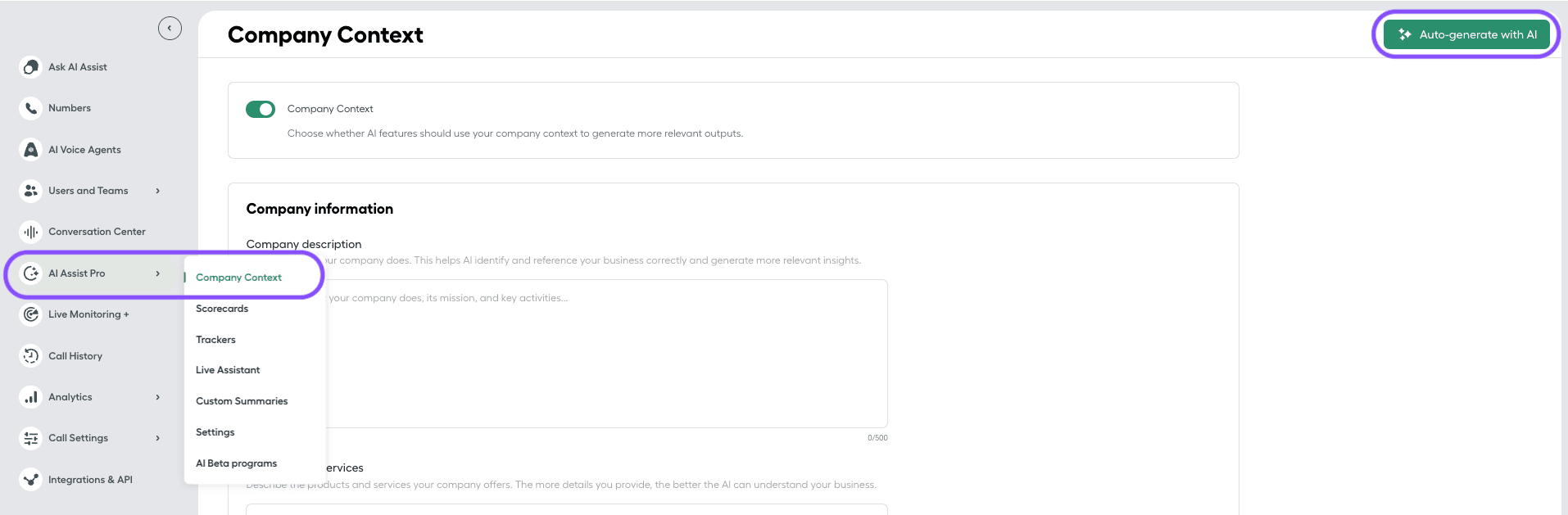Navigate to Conversation Center

pos(97,231)
